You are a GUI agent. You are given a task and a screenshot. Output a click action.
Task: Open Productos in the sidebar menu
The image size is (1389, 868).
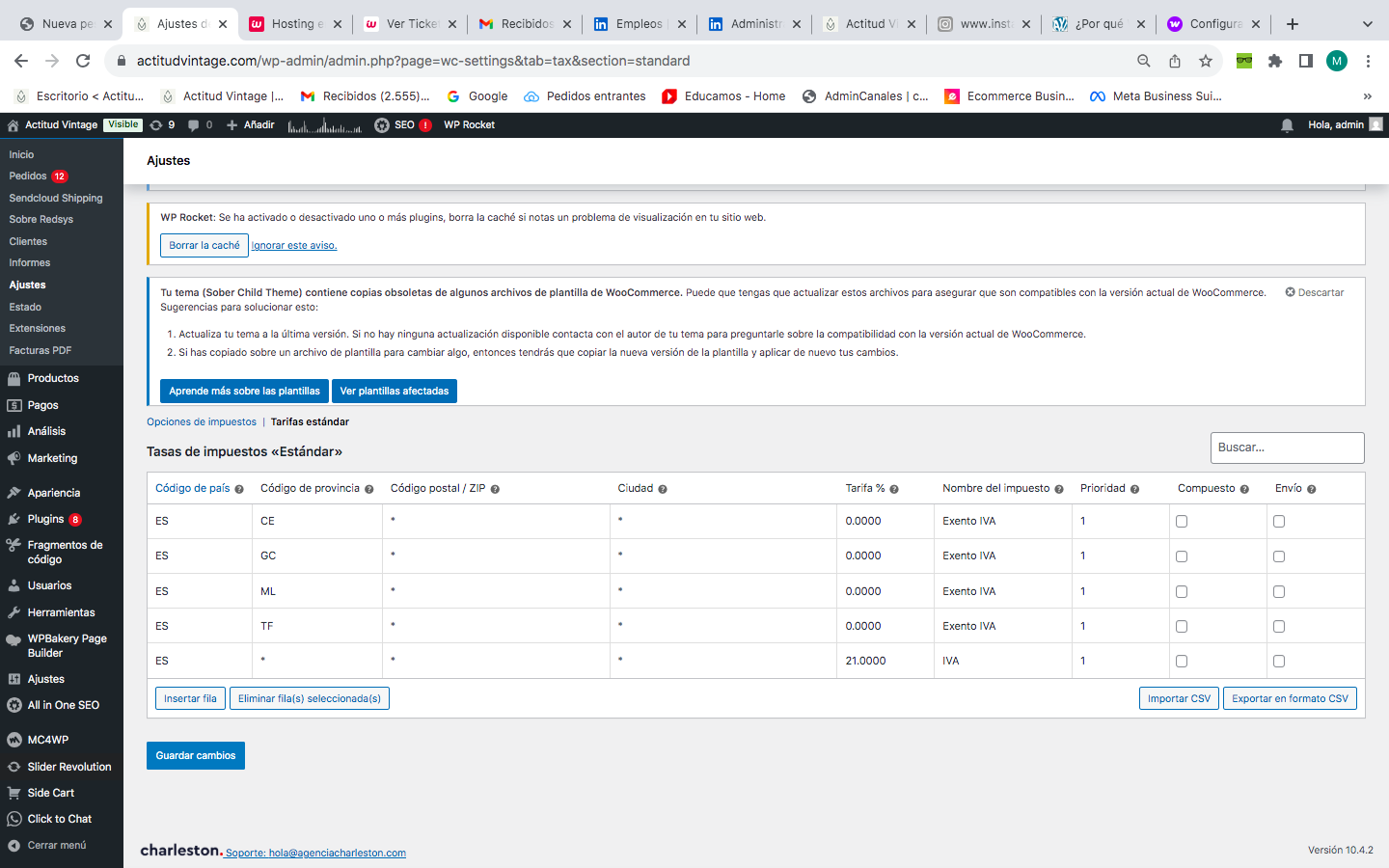[x=53, y=378]
